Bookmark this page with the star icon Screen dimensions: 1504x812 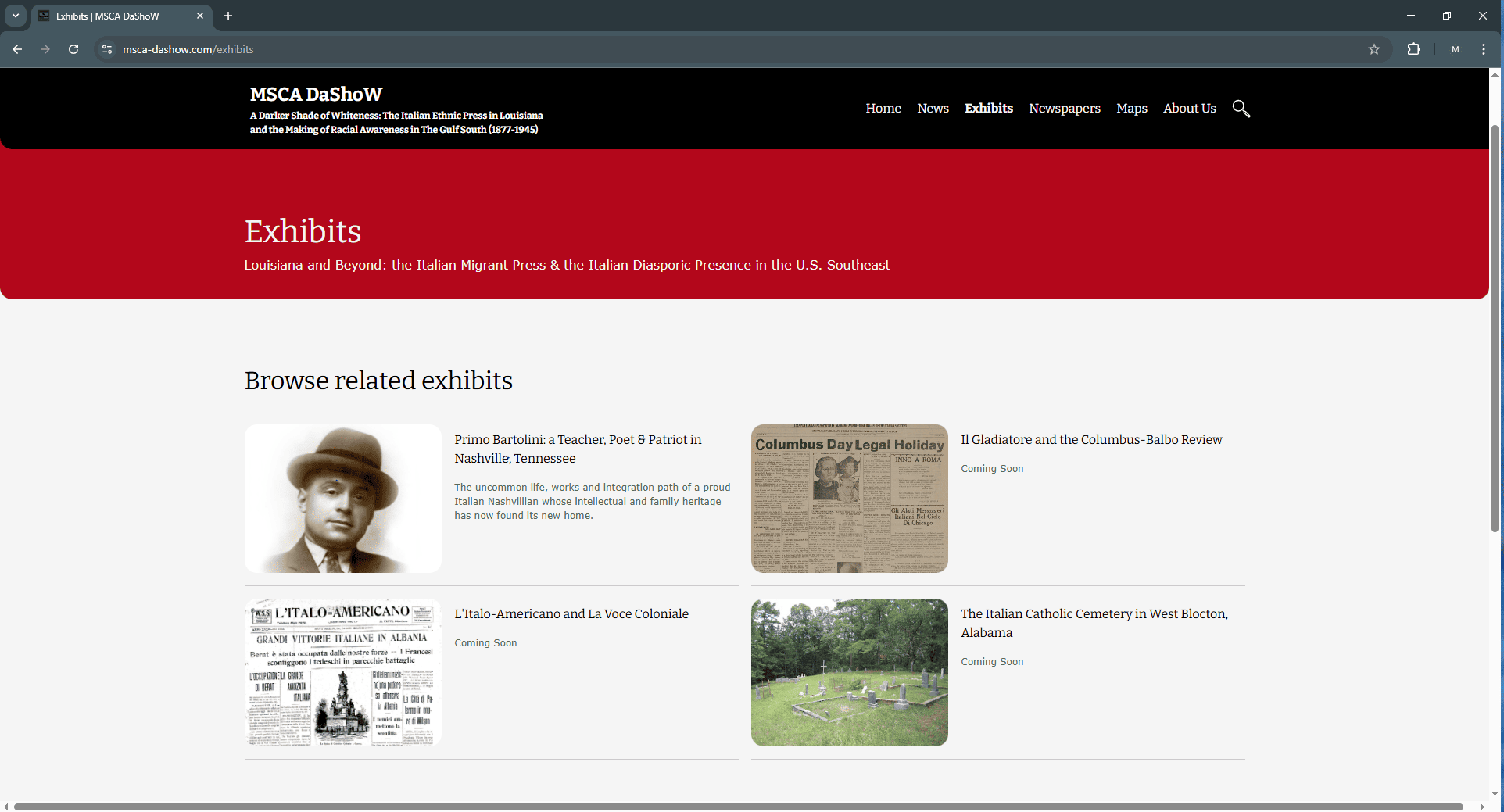click(1374, 49)
